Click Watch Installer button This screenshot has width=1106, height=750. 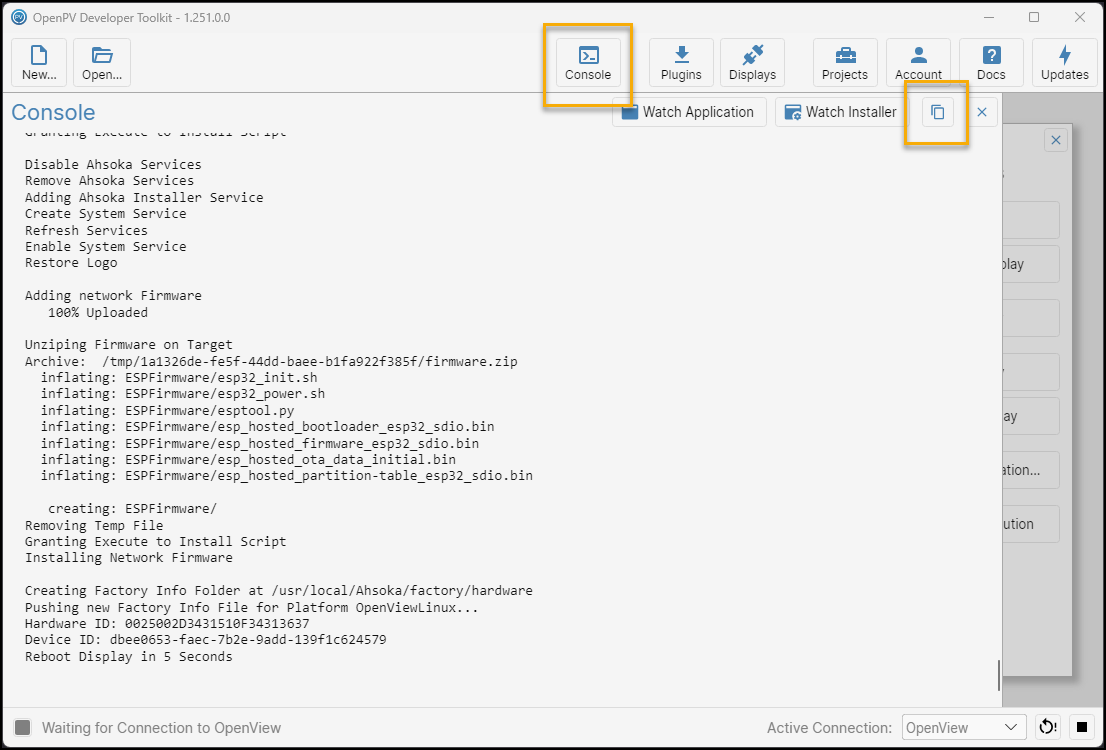point(841,112)
